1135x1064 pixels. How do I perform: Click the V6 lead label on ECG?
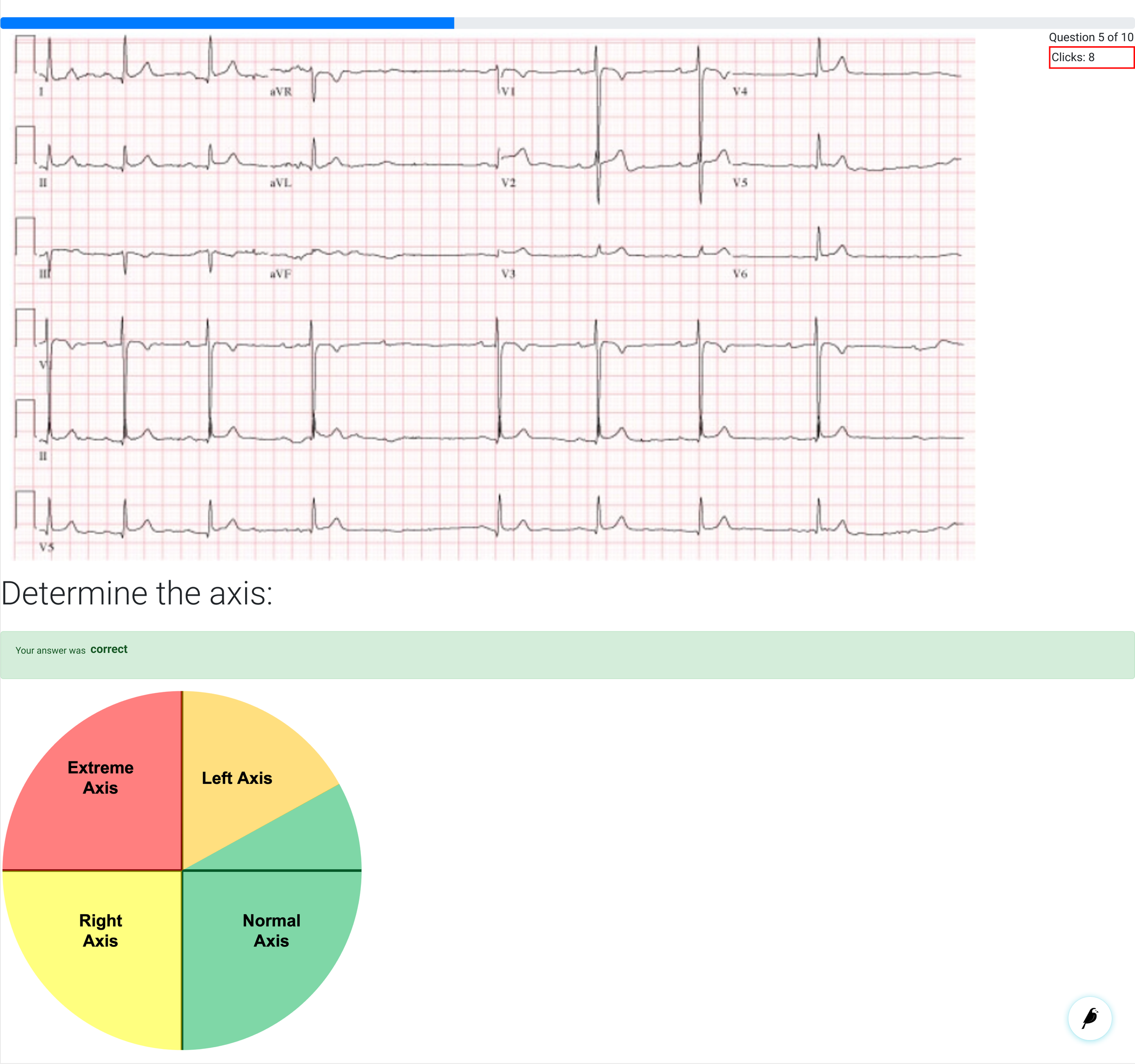(740, 274)
